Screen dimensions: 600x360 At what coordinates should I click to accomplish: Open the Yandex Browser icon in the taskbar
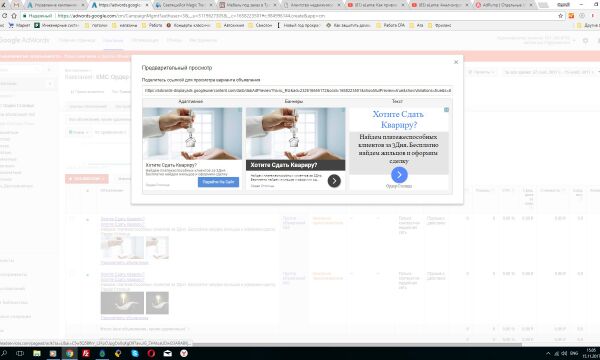point(184,353)
